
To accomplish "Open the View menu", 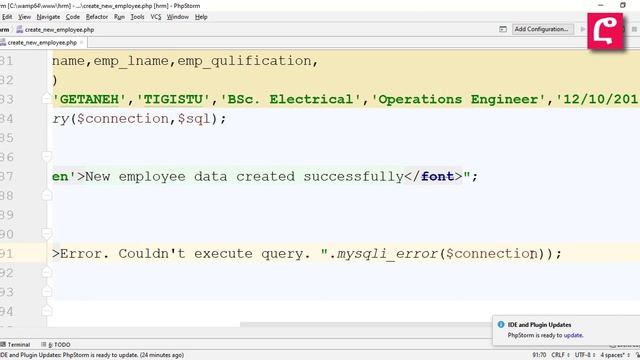I will (x=24, y=17).
